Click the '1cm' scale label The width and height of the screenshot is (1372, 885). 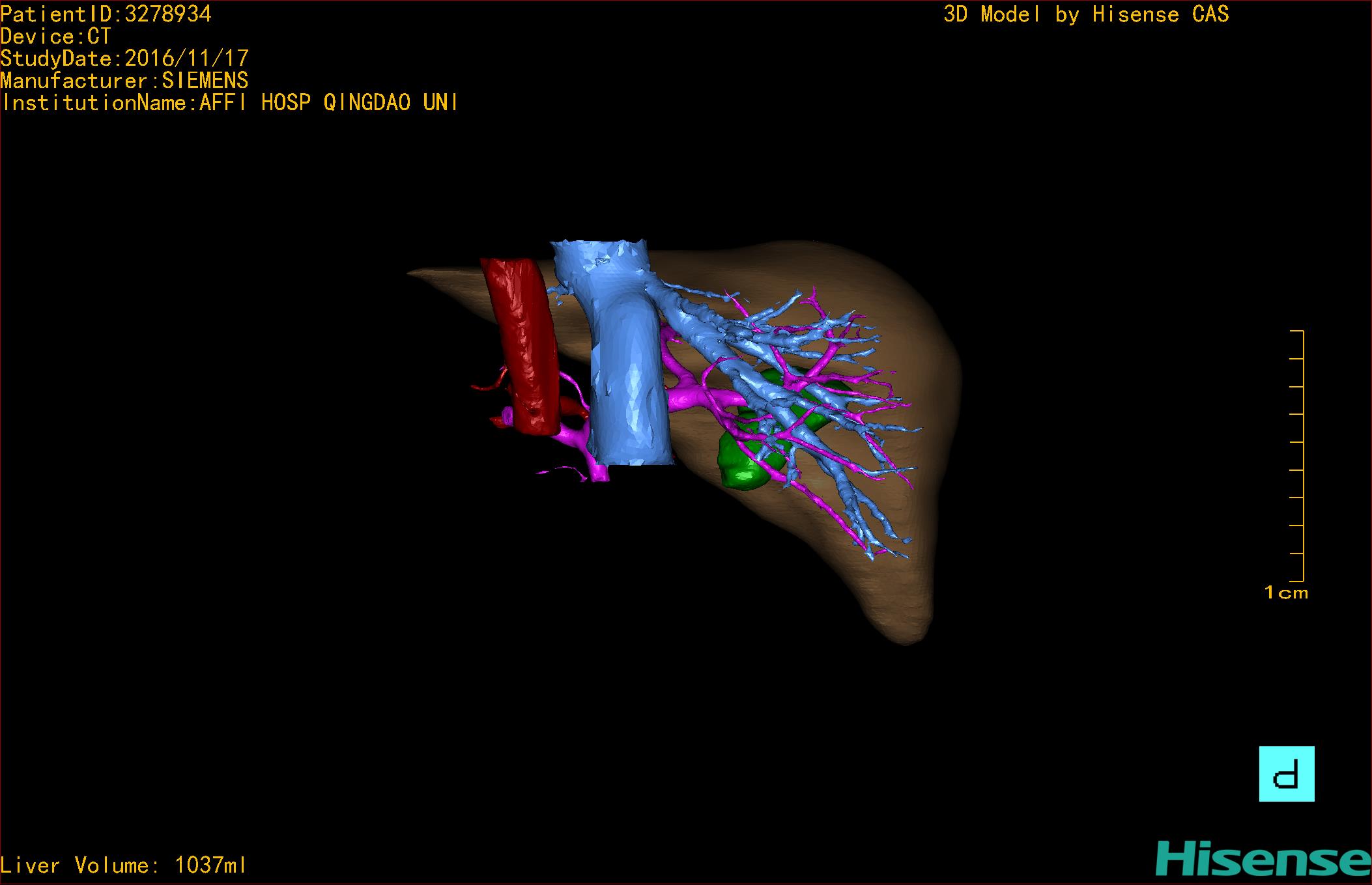tap(1285, 593)
